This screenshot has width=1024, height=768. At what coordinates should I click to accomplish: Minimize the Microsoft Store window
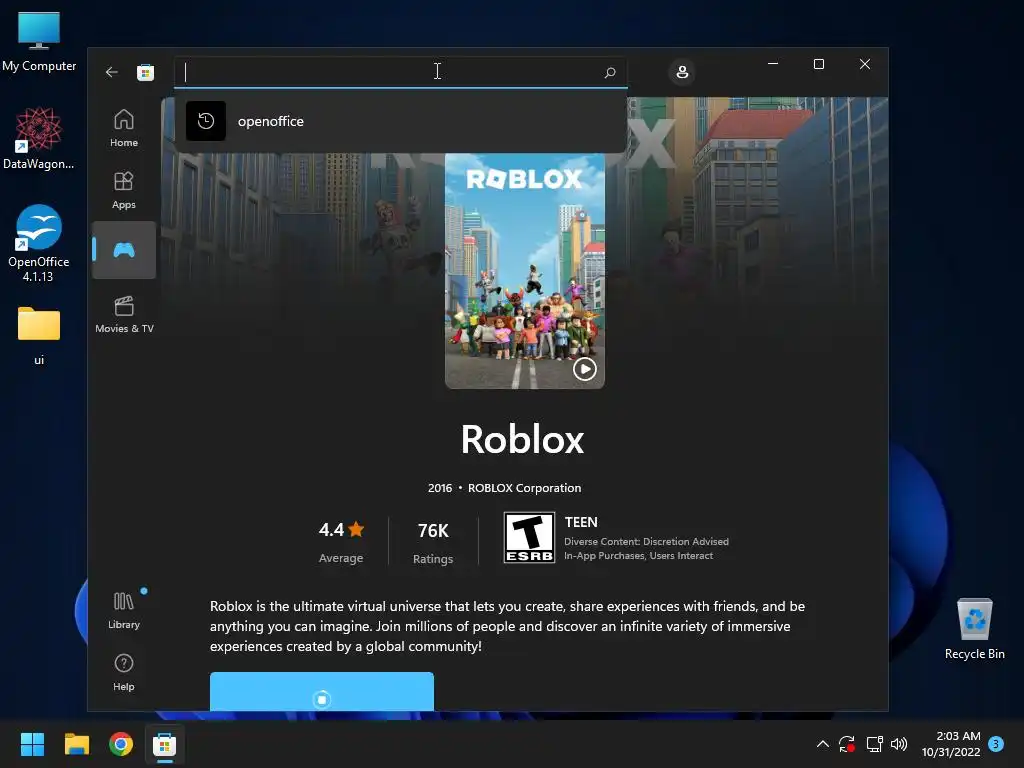click(x=773, y=64)
